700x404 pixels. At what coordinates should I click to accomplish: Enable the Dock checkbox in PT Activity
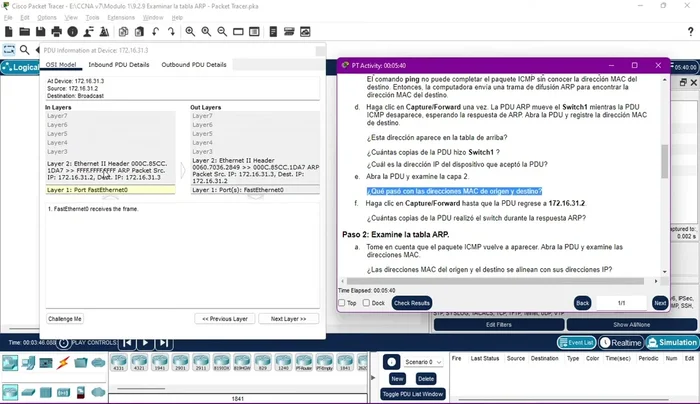coord(366,303)
